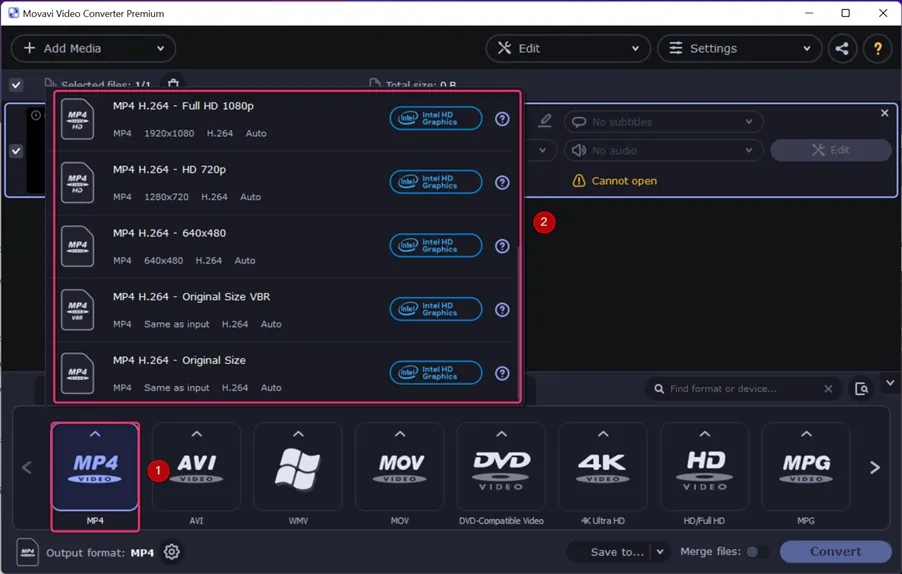Toggle the Merge files switch
The image size is (902, 574).
pyautogui.click(x=757, y=552)
